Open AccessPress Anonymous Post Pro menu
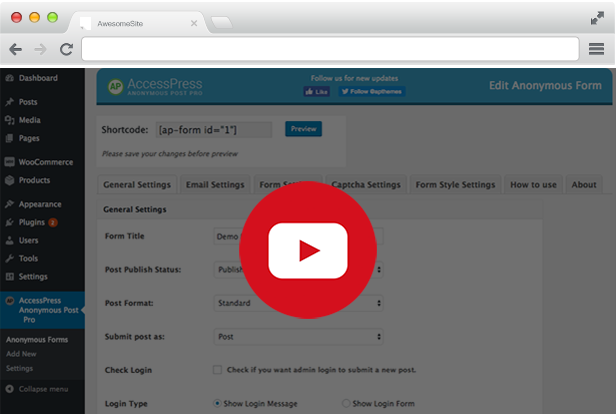 [x=42, y=310]
